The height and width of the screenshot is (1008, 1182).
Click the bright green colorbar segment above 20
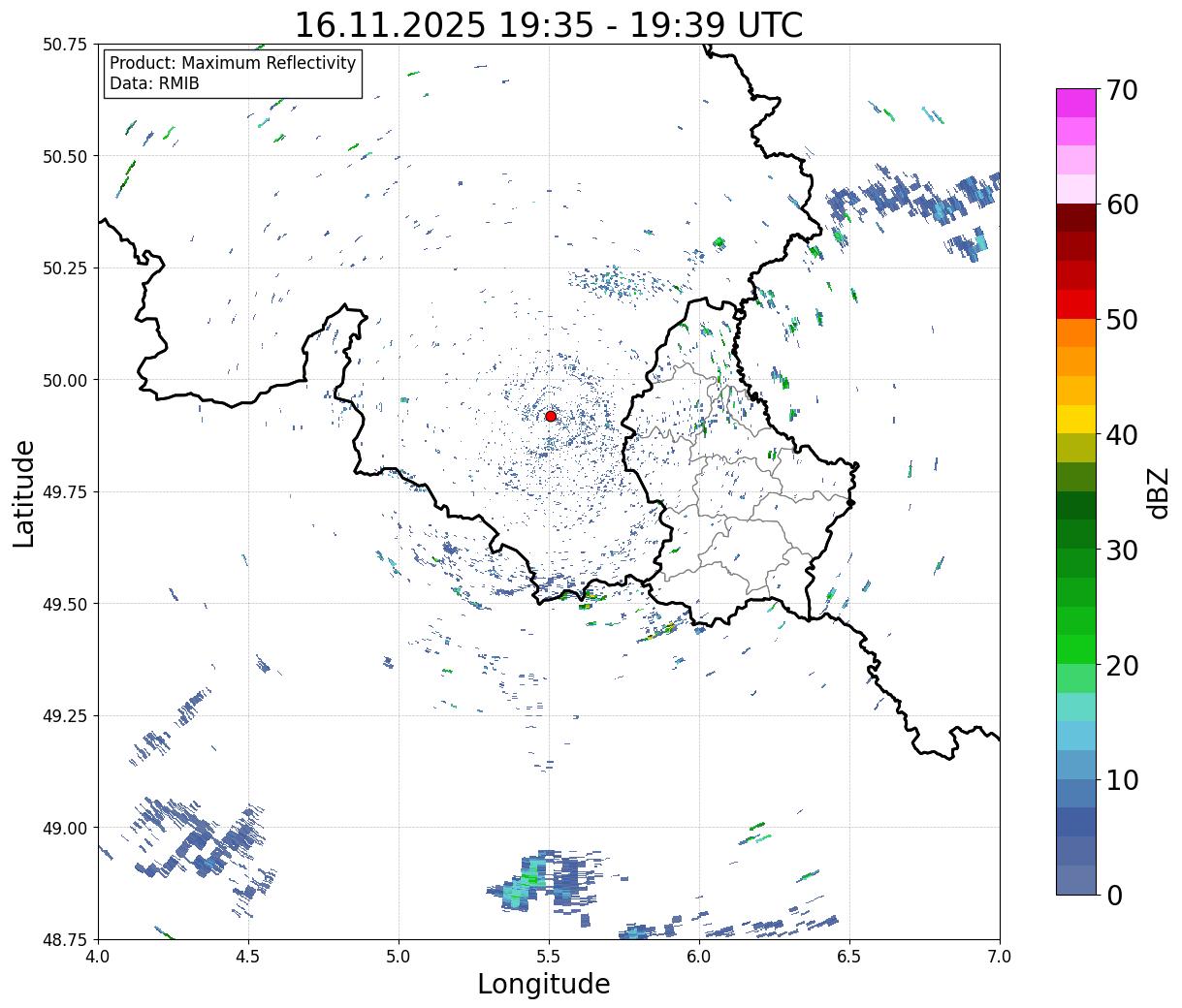coord(1076,649)
